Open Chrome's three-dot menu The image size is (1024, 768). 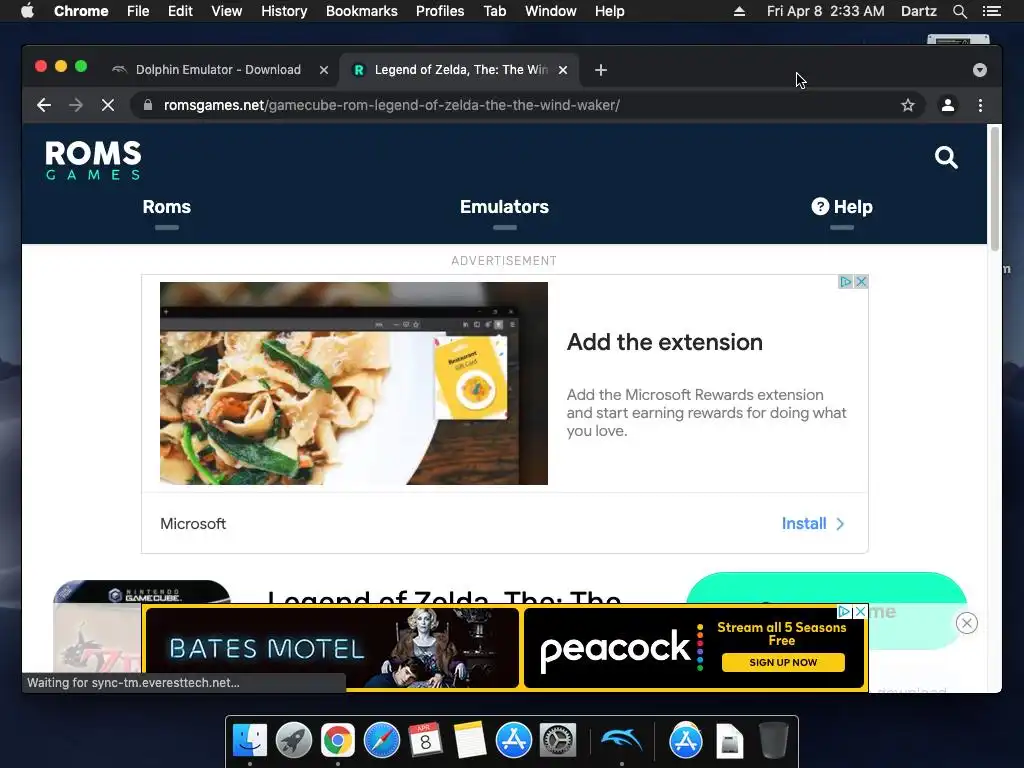980,105
